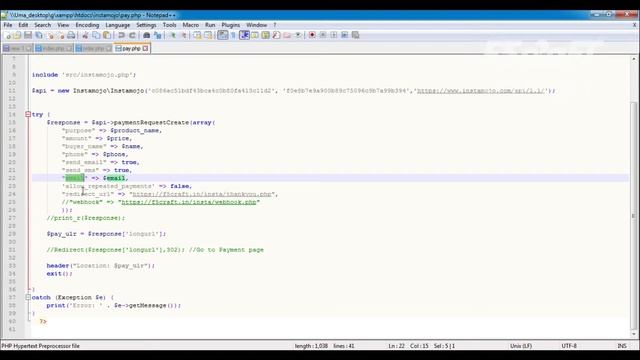The height and width of the screenshot is (360, 640).
Task: Click the Close All toolbar icon
Action: tap(61, 36)
